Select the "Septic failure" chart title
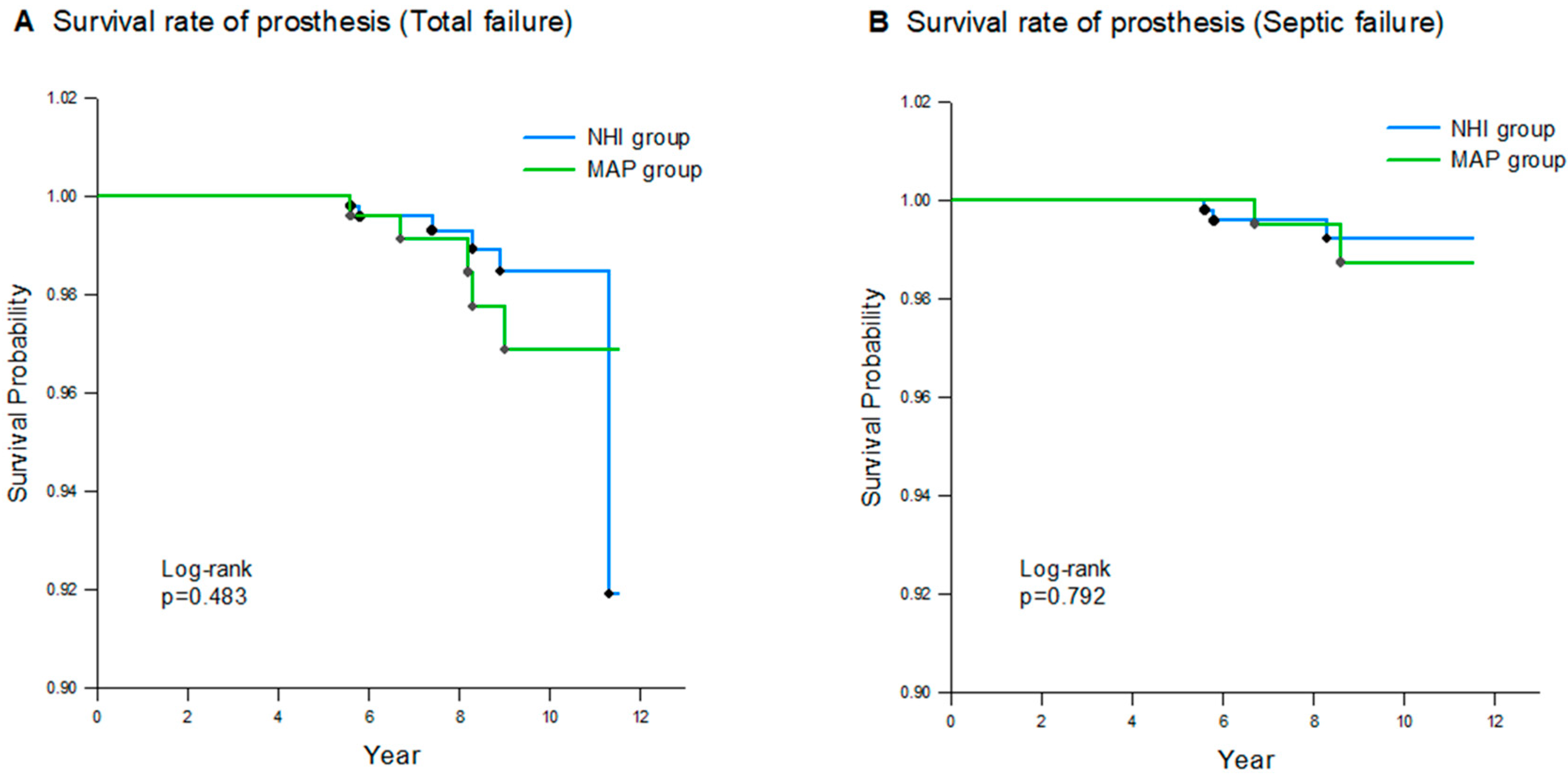This screenshot has width=1568, height=776. (x=1175, y=23)
